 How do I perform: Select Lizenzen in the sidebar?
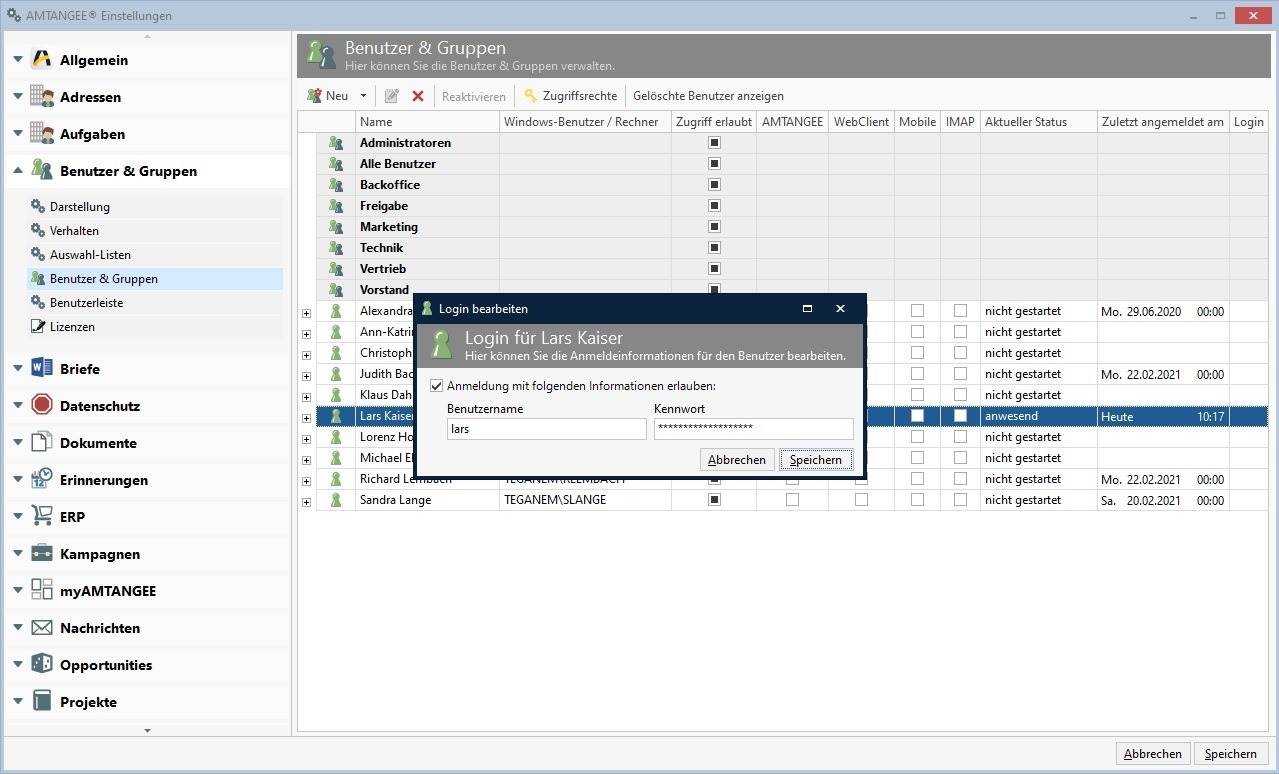click(72, 327)
